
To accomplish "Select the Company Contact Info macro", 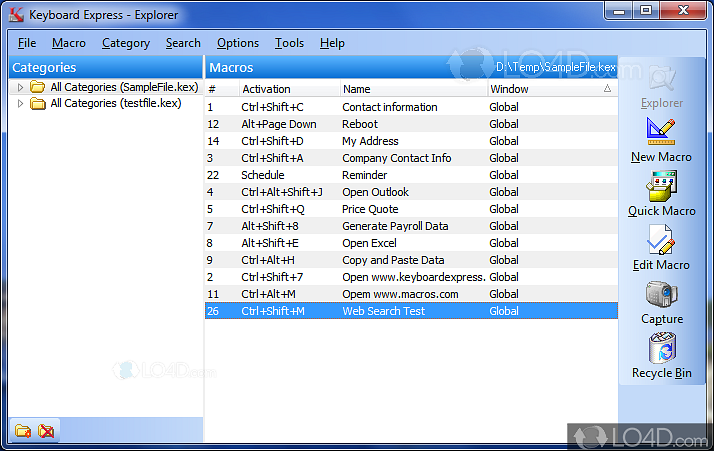I will (411, 158).
